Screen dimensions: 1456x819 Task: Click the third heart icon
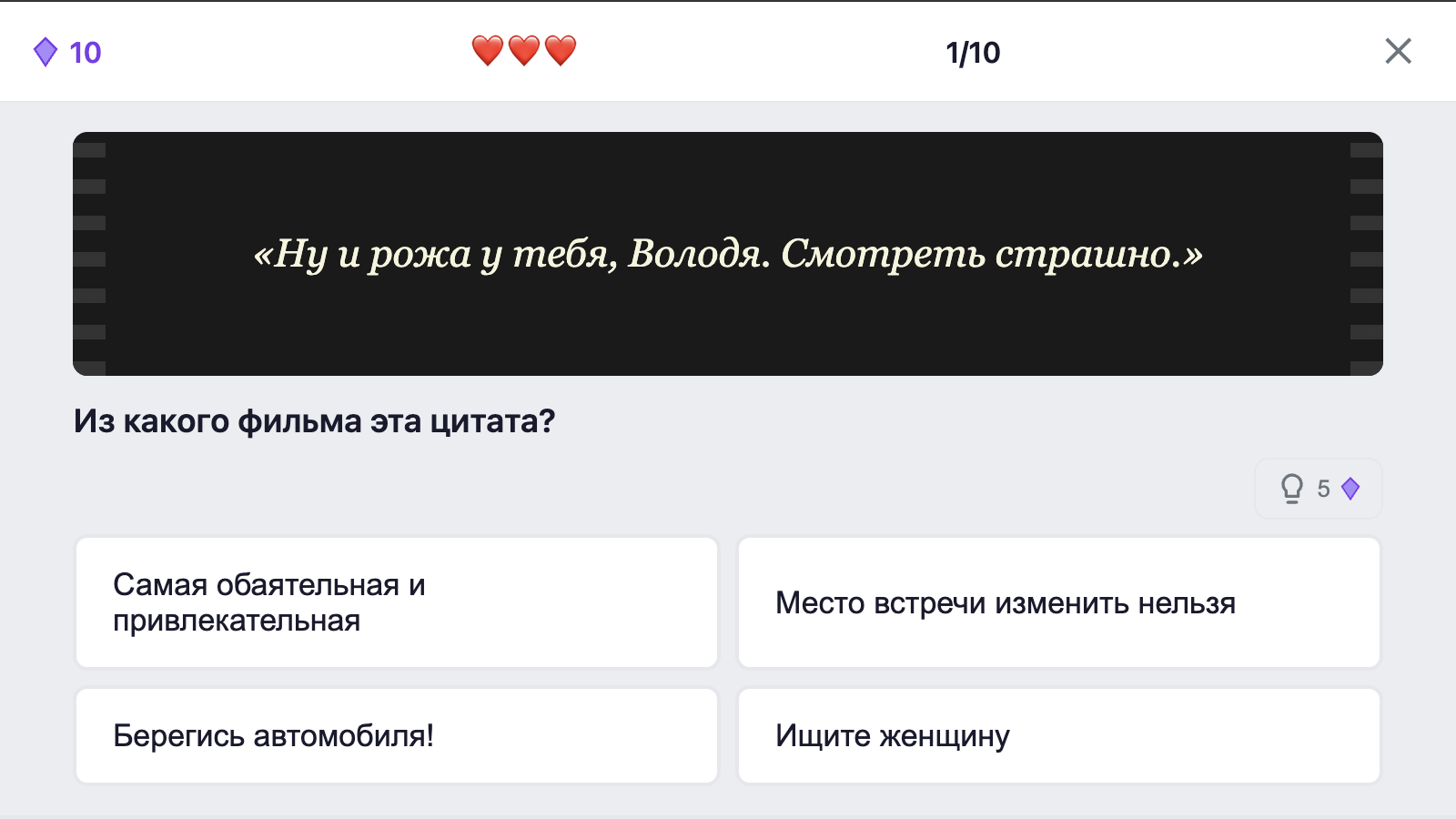click(561, 50)
